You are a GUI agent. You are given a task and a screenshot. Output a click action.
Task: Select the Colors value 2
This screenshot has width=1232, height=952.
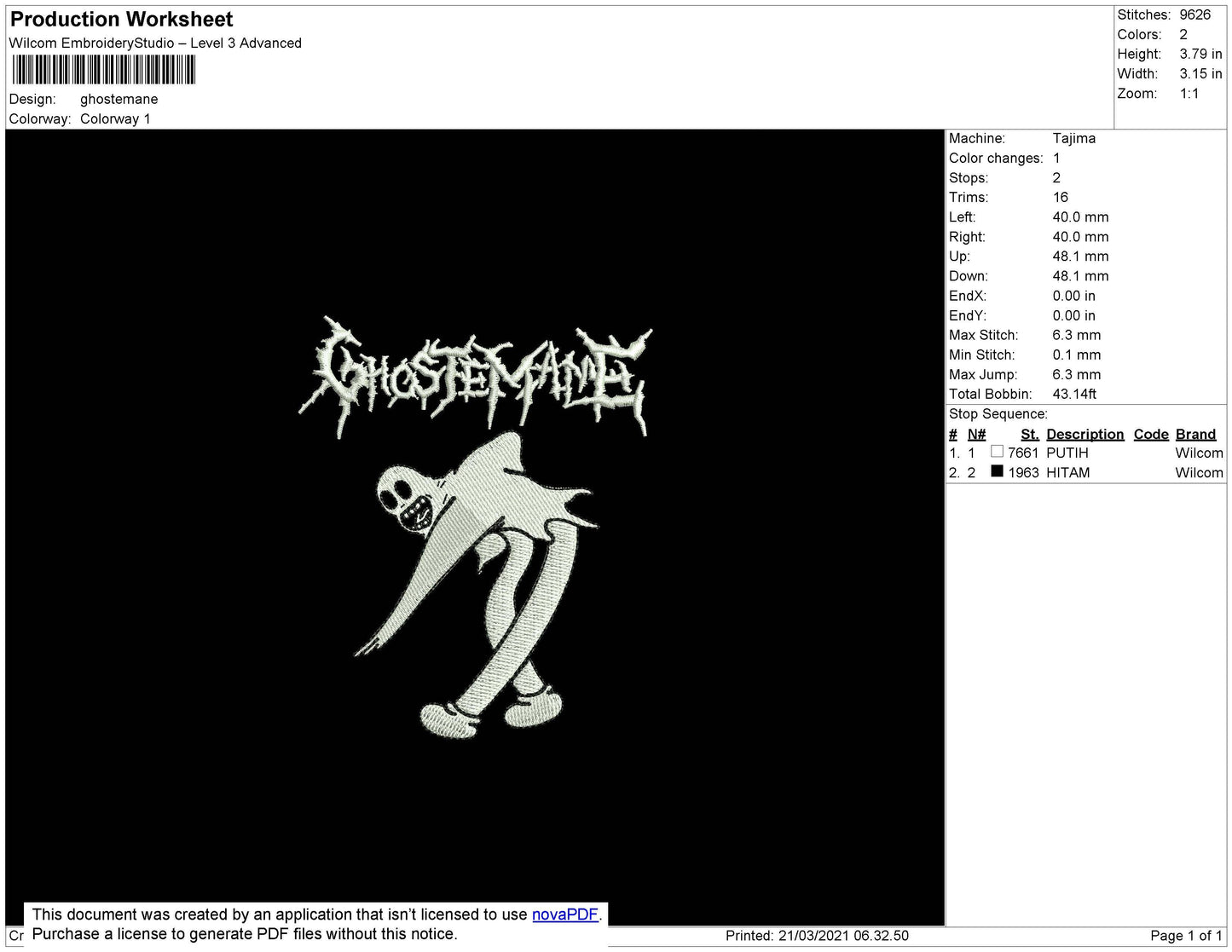coord(1183,34)
